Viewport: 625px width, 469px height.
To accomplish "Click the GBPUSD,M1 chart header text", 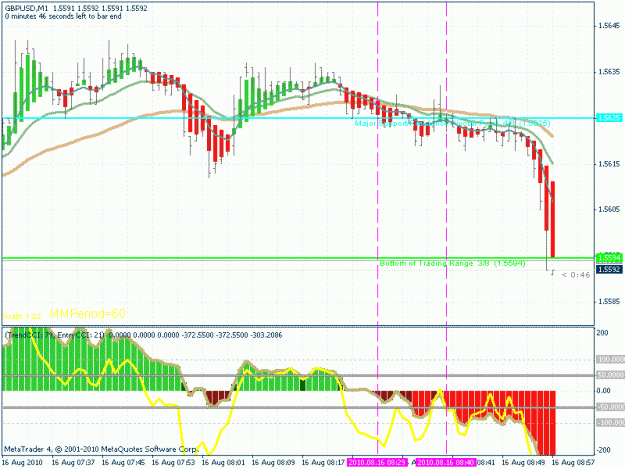I will (x=76, y=8).
